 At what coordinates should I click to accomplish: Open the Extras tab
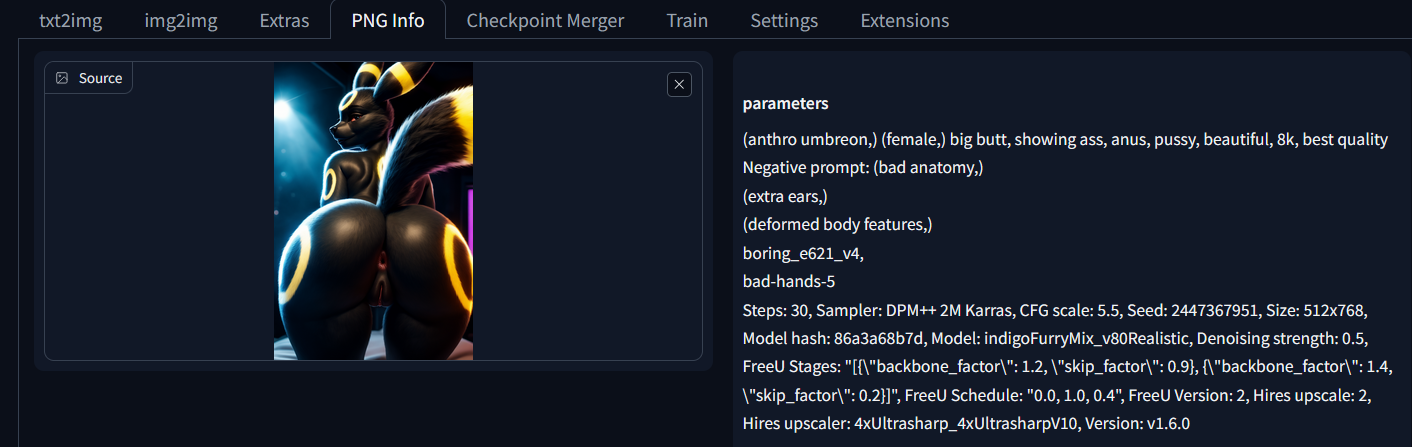[284, 20]
